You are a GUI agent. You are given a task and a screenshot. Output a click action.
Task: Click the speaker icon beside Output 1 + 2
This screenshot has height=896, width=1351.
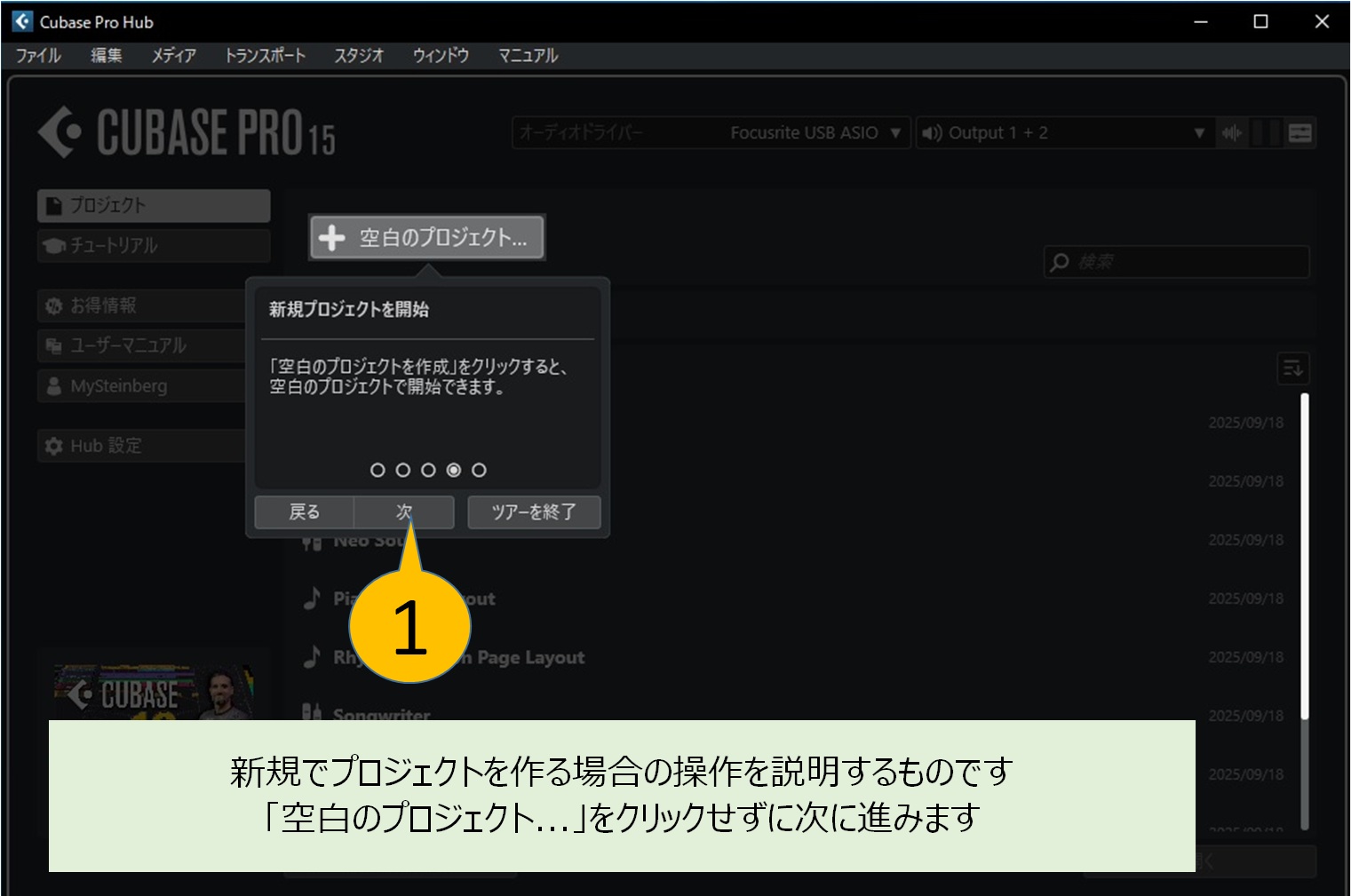pyautogui.click(x=931, y=132)
